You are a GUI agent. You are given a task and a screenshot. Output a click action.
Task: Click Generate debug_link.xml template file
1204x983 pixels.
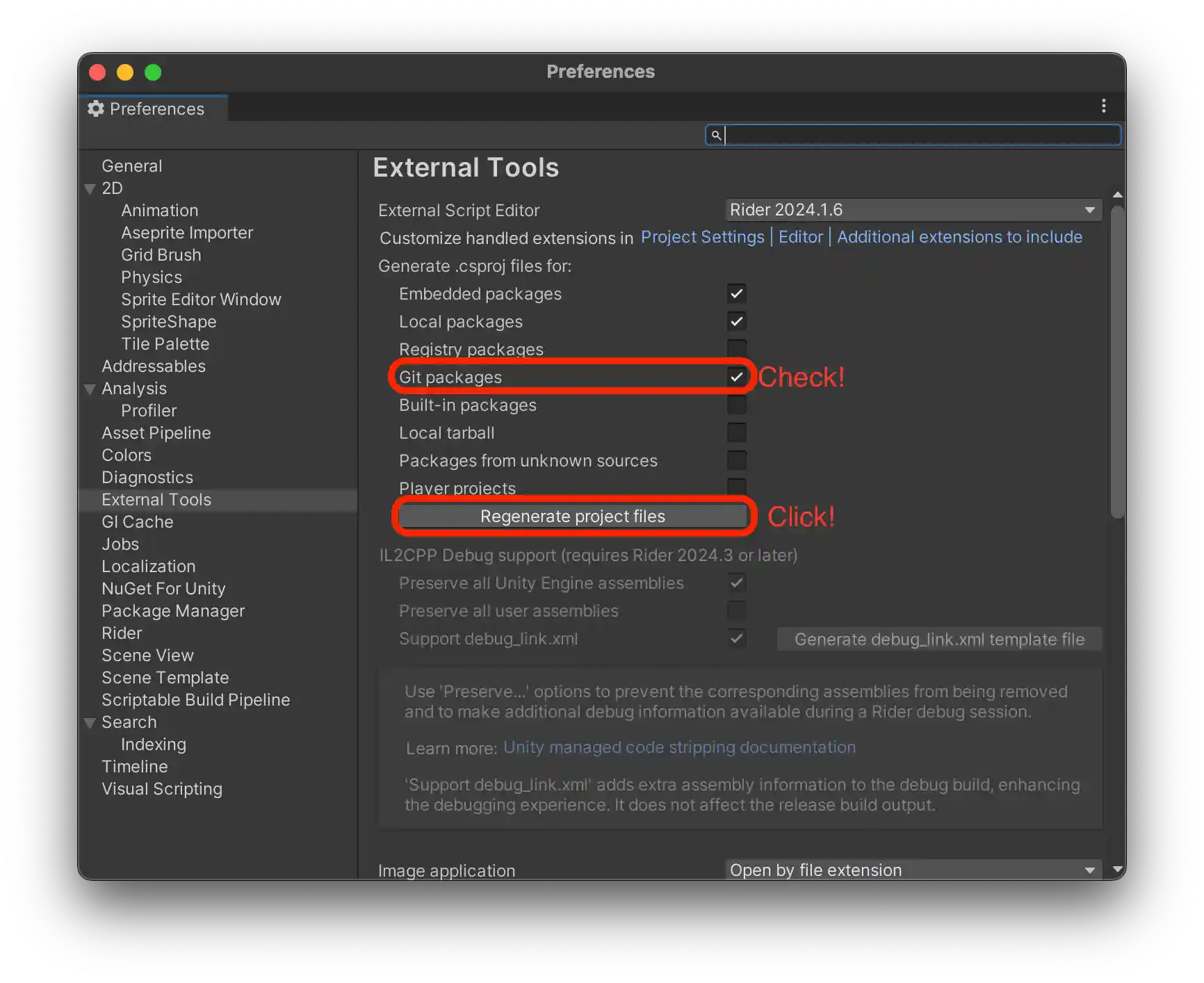click(938, 639)
